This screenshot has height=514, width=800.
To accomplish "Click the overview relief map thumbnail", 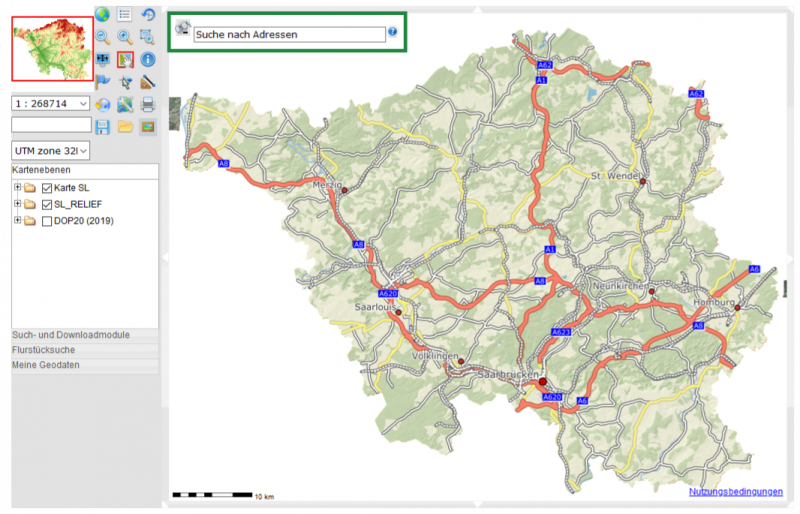I will 53,48.
